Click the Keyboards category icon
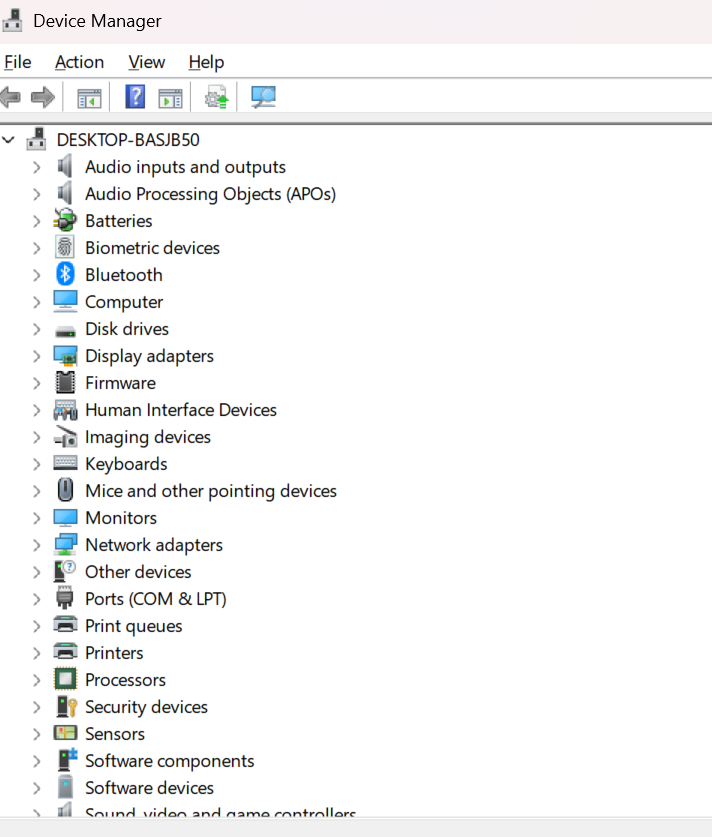 65,463
